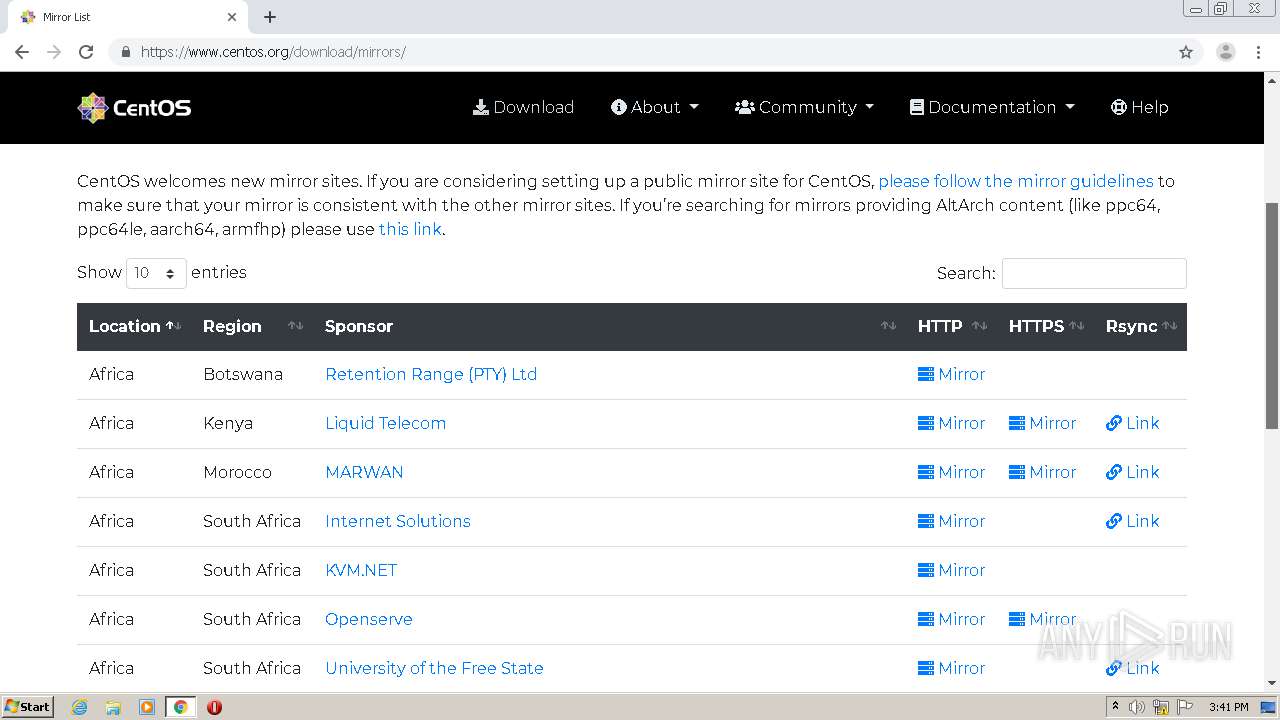This screenshot has height=720, width=1280.
Task: Open HTTPS Mirror for Liquid Telecom
Action: tap(1042, 423)
